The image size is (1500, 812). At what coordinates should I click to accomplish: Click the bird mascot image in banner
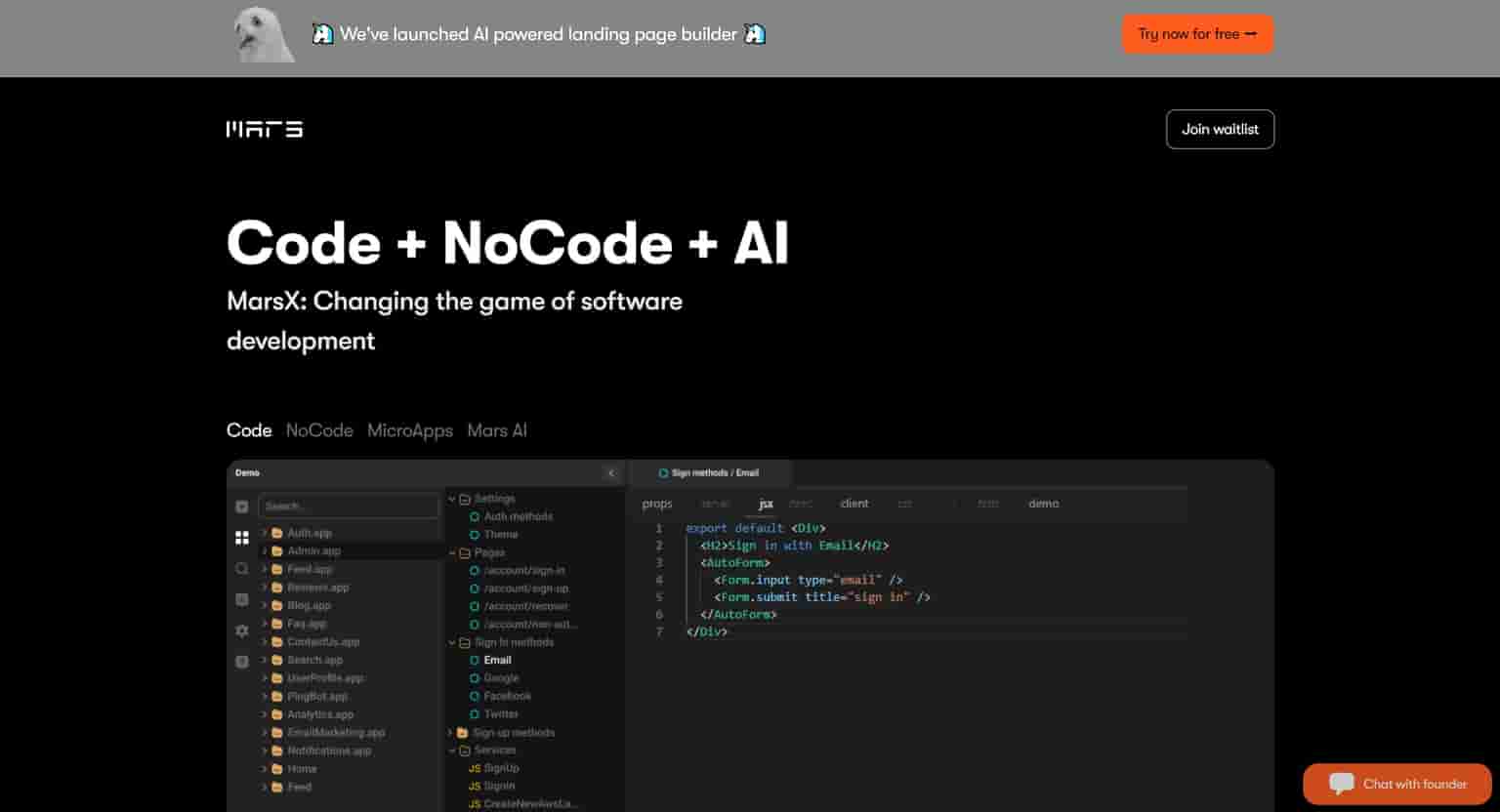[265, 35]
